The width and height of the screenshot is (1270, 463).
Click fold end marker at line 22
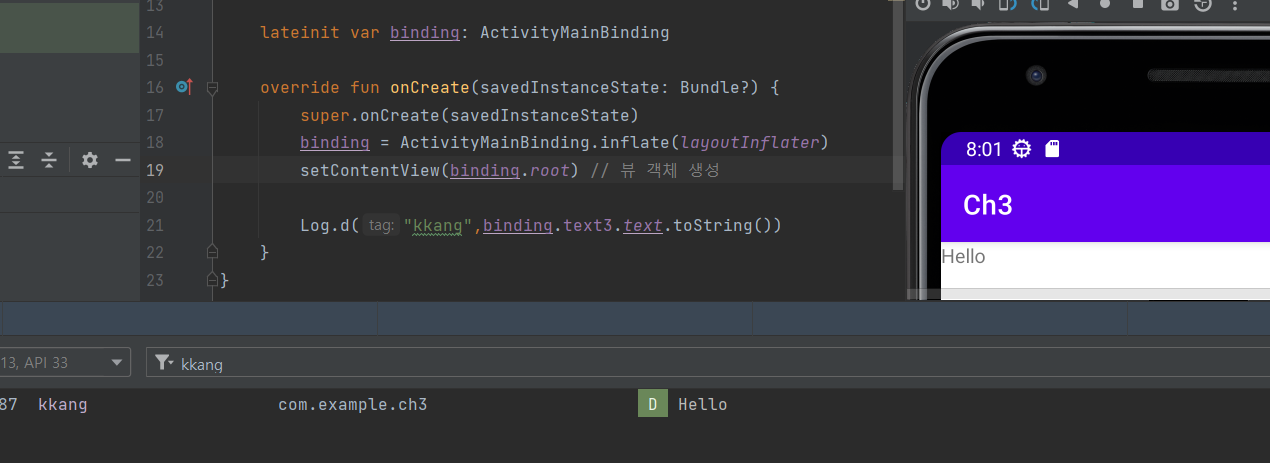(x=212, y=252)
